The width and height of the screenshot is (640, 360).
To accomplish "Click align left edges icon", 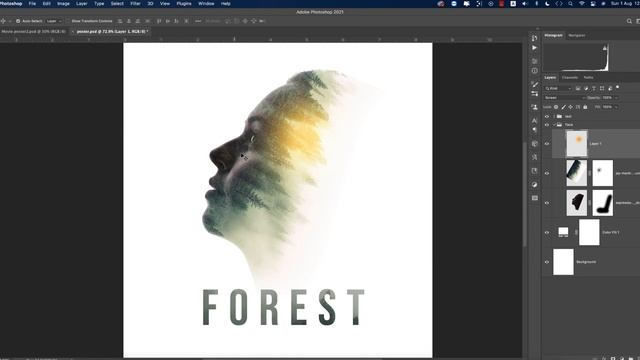I will (x=120, y=21).
